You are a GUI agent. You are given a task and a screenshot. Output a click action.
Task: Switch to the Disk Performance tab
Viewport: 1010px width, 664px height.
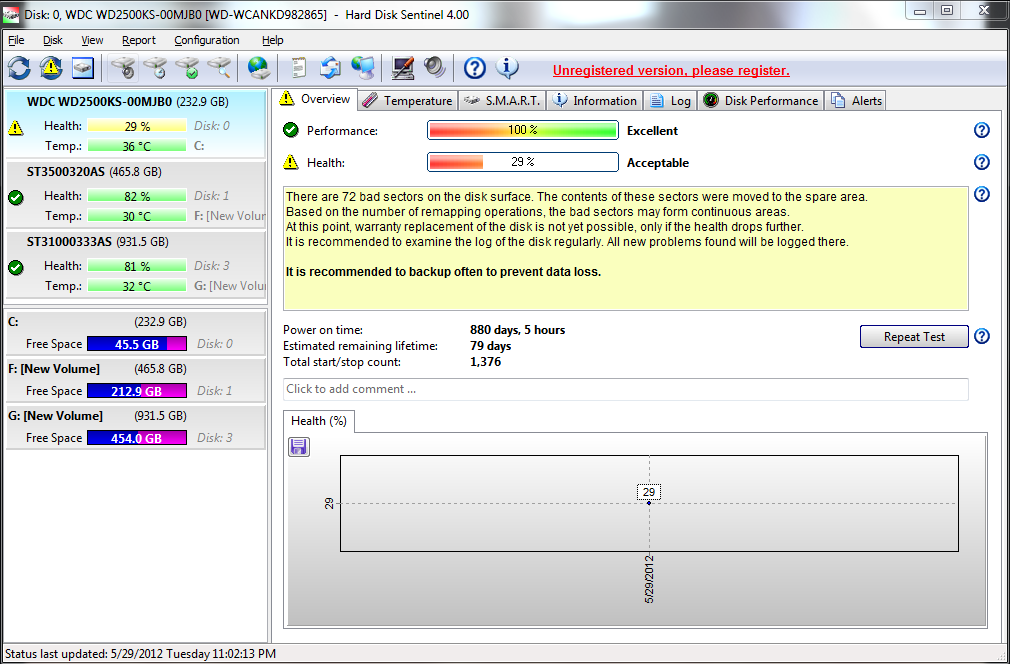[x=761, y=100]
